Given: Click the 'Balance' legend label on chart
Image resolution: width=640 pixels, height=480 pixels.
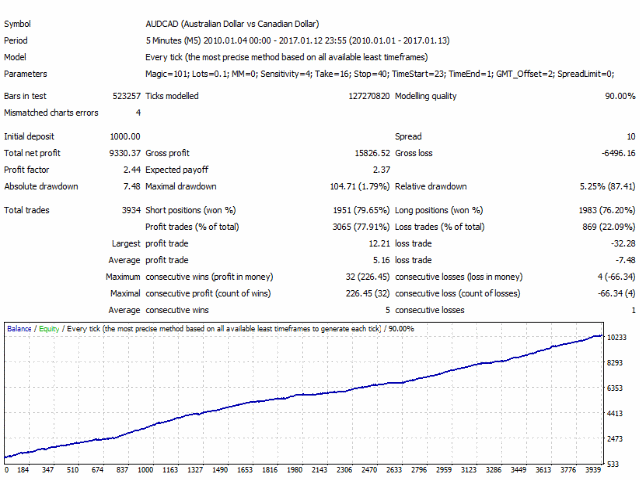Looking at the screenshot, I should point(19,329).
